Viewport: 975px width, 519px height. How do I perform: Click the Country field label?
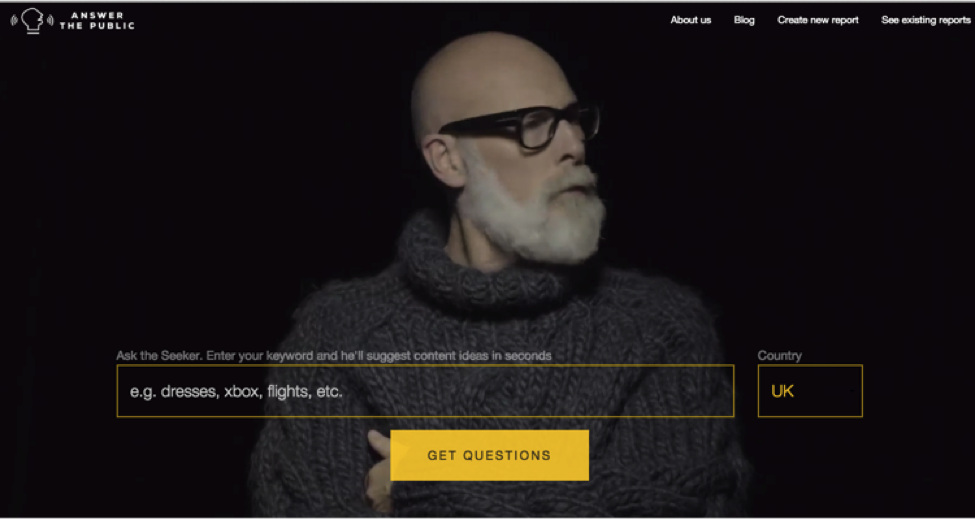tap(780, 356)
